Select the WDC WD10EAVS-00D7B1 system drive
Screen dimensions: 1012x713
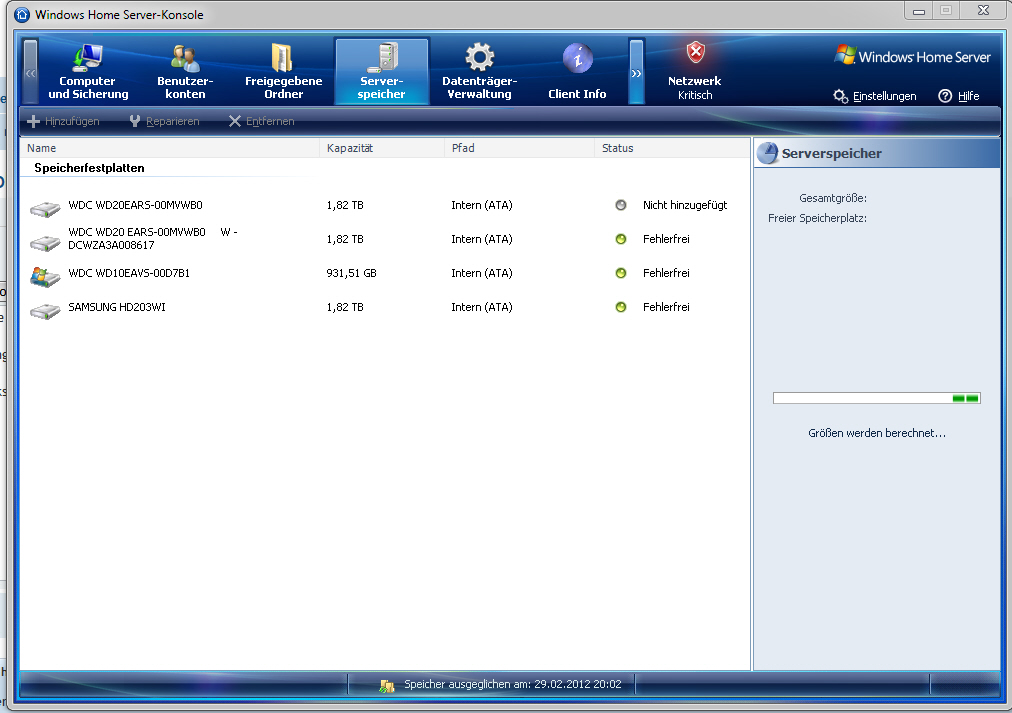click(x=129, y=273)
